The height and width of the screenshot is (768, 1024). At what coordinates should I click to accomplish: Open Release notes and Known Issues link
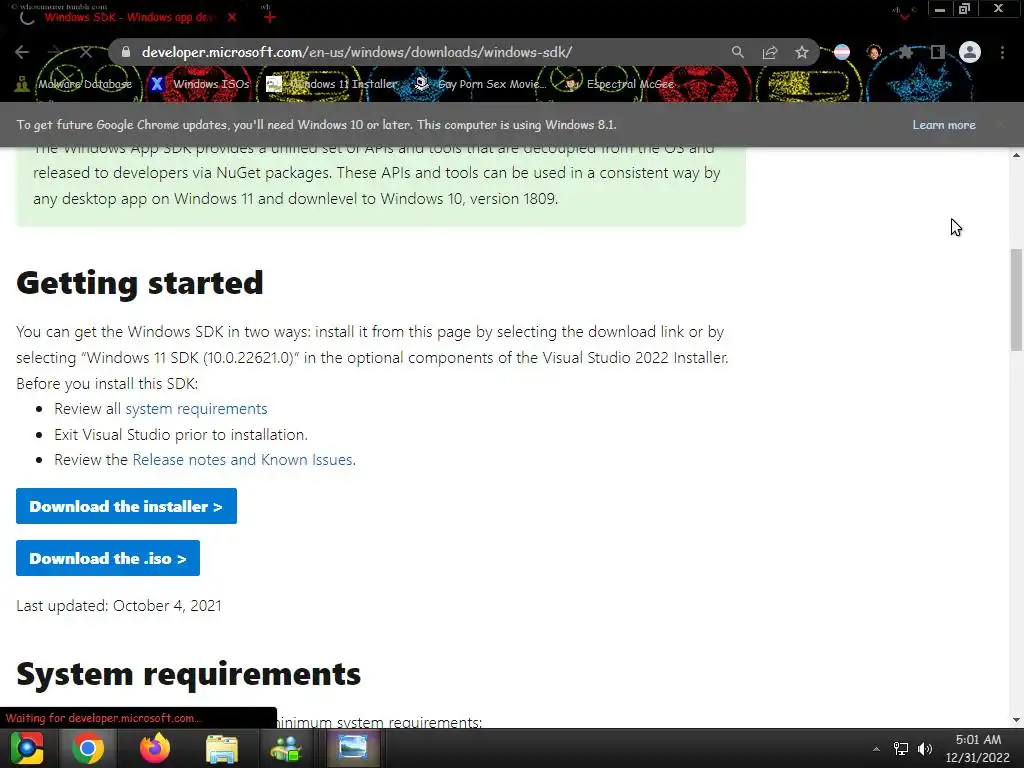click(x=244, y=460)
